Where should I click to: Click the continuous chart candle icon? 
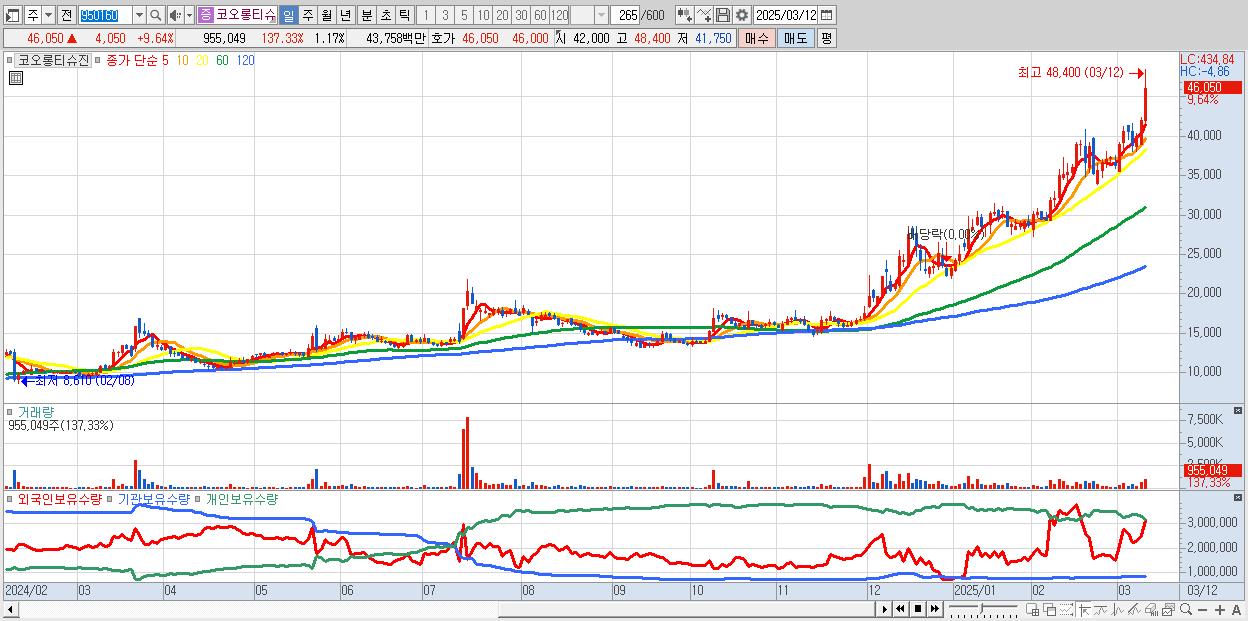pos(684,15)
